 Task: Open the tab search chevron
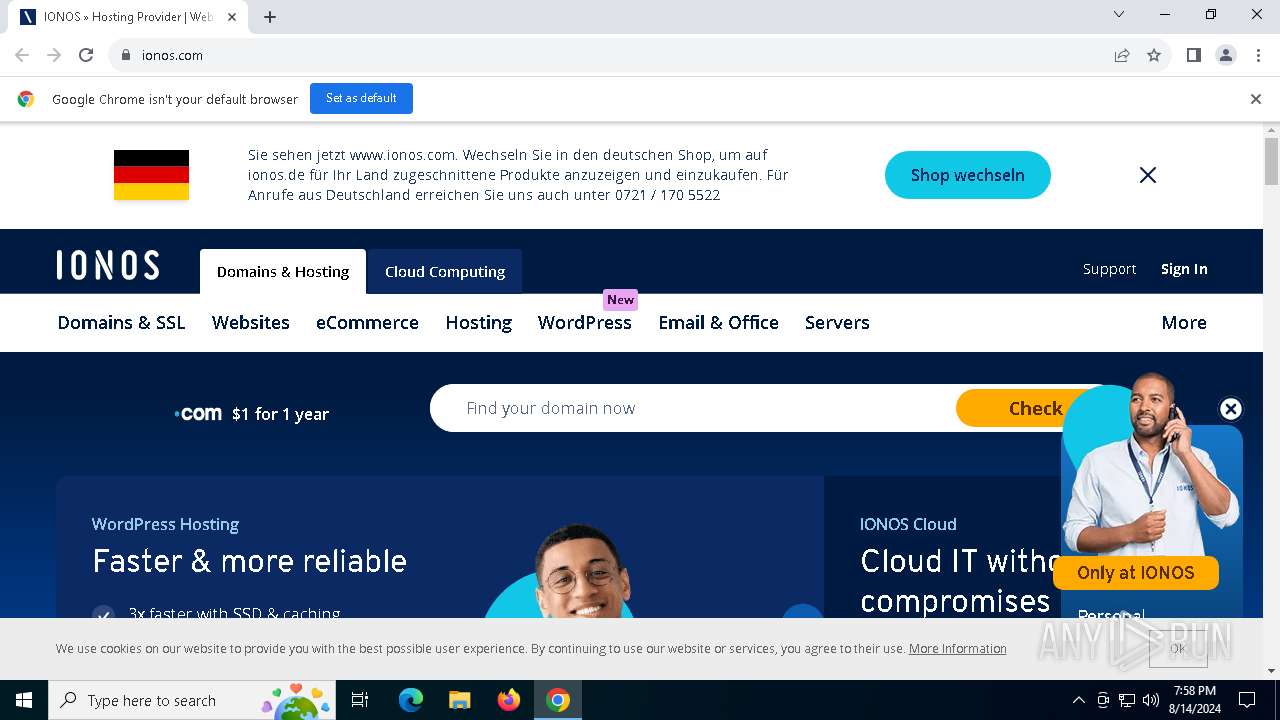(x=1119, y=14)
